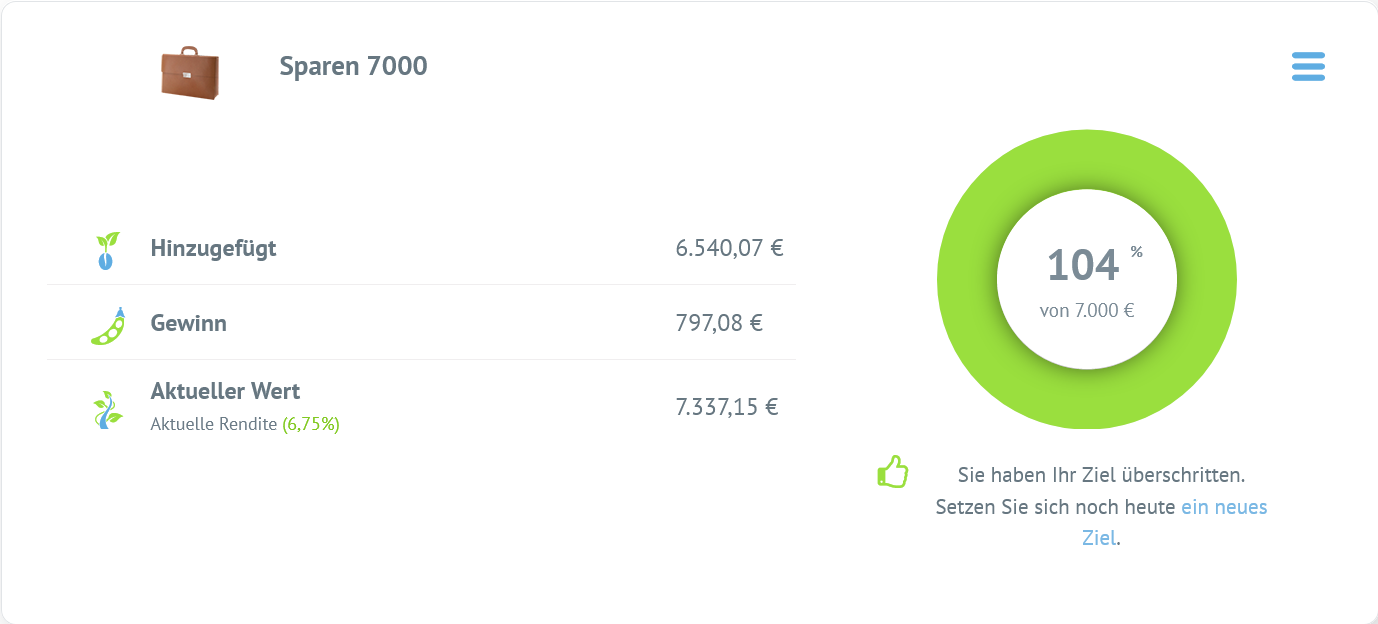The width and height of the screenshot is (1378, 624).
Task: Click the green 6,75% Rendite value
Action: tap(311, 424)
